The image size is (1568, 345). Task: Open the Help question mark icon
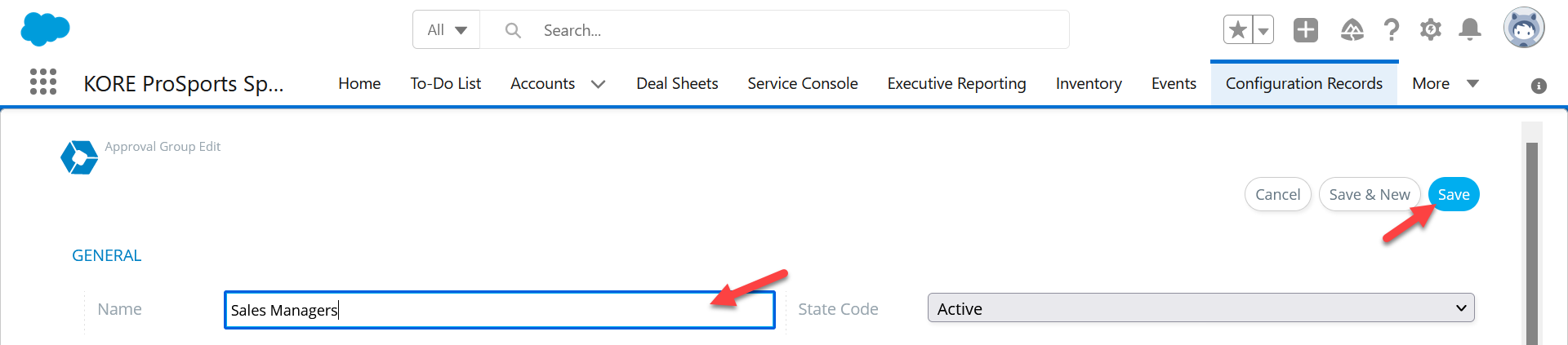click(x=1392, y=30)
